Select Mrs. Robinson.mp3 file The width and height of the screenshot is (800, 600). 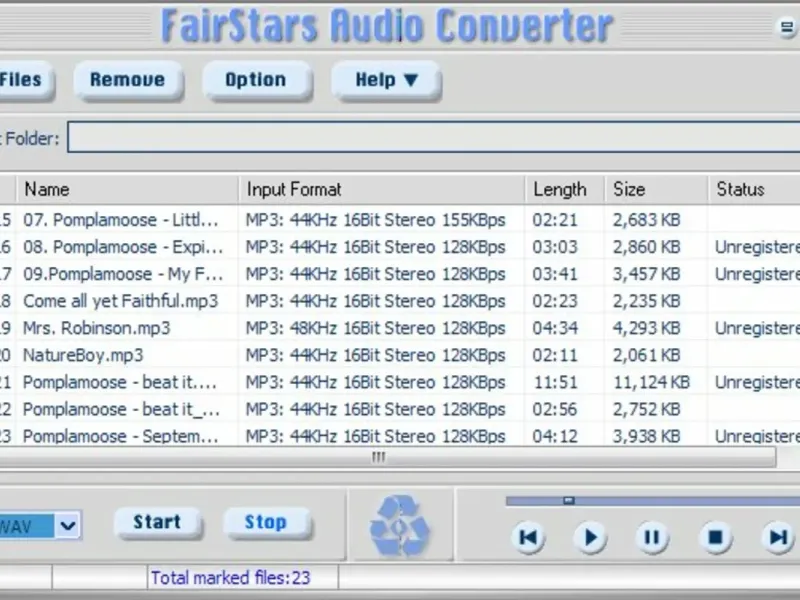pos(400,328)
